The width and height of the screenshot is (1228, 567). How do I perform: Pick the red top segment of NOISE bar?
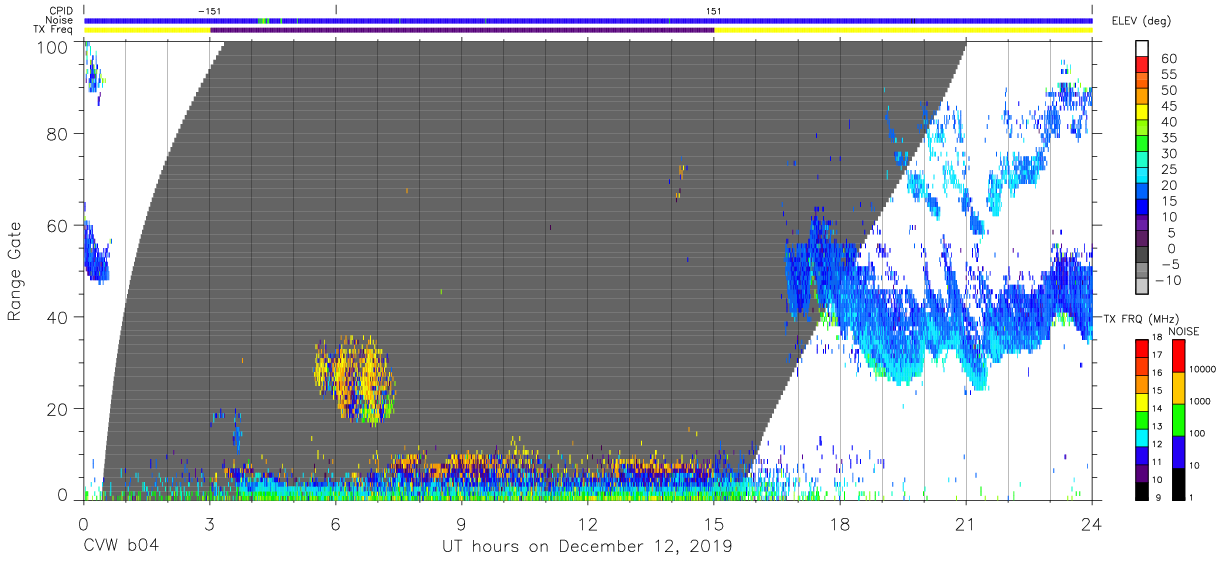(1177, 356)
